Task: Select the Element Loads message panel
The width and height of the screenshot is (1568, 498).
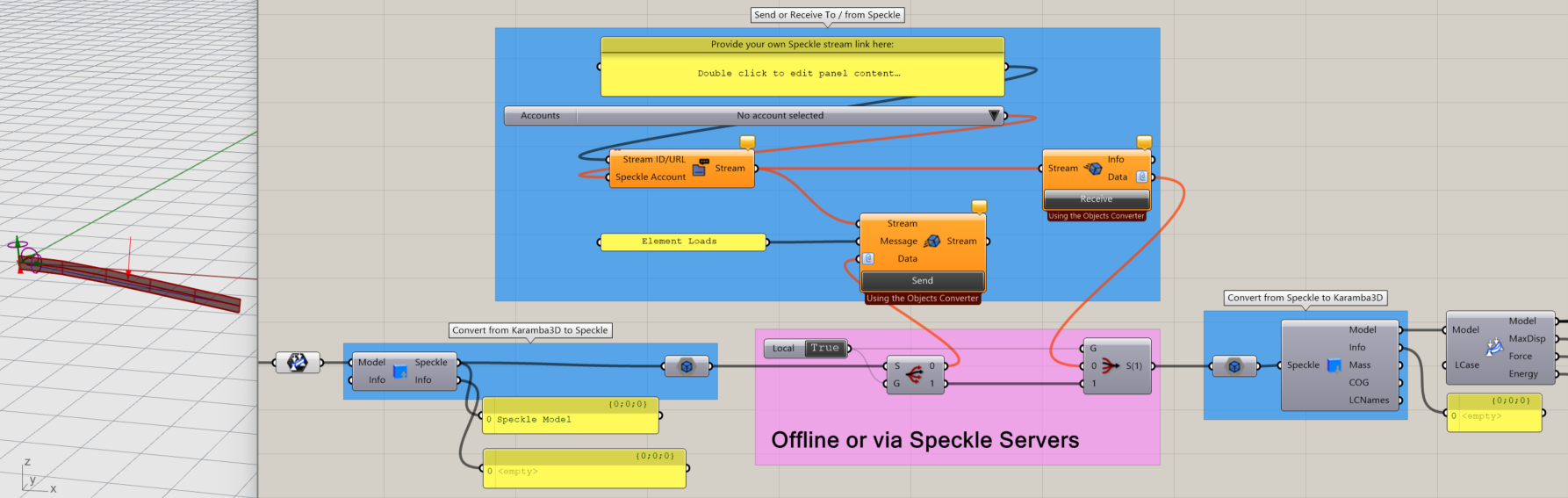Action: [681, 242]
